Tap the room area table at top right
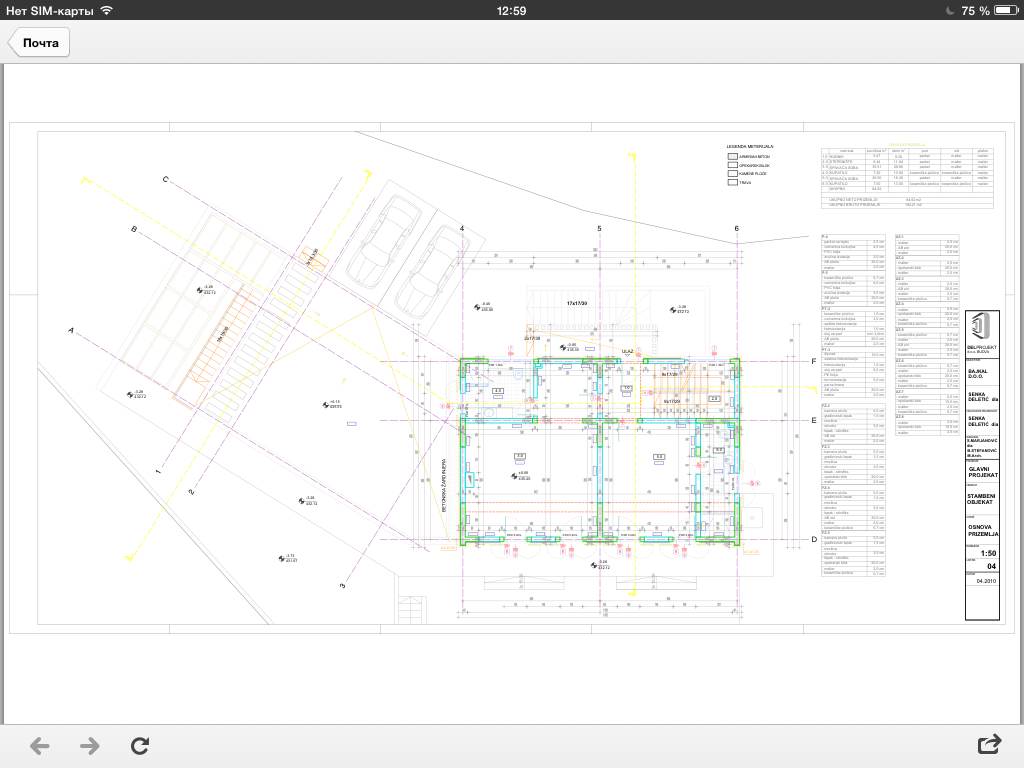Viewport: 1024px width, 768px height. tap(906, 177)
